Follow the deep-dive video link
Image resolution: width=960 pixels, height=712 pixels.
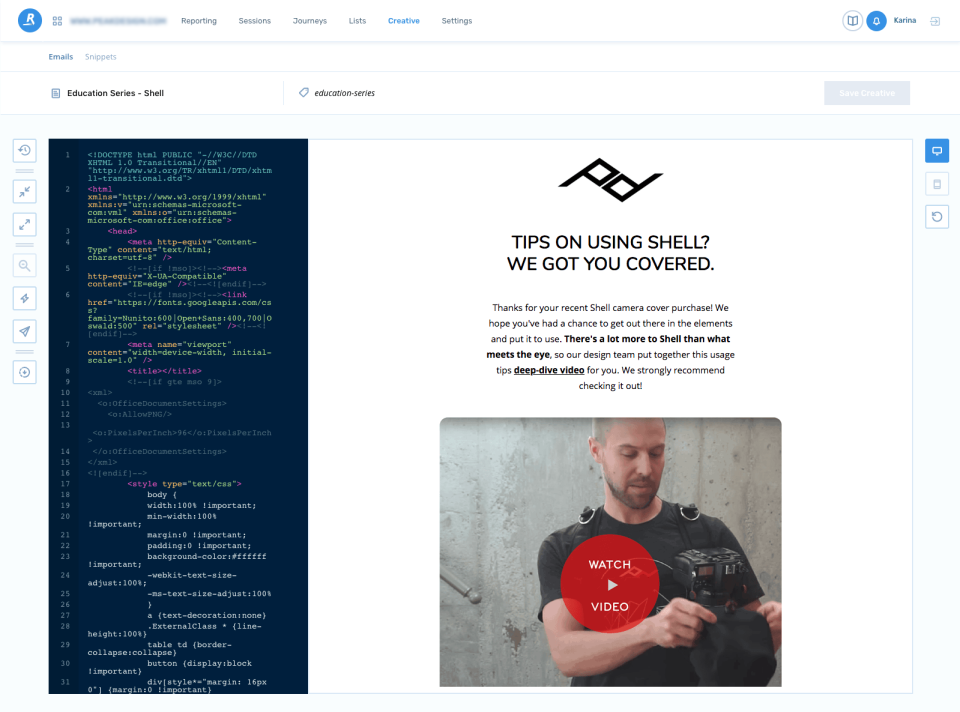tap(549, 370)
